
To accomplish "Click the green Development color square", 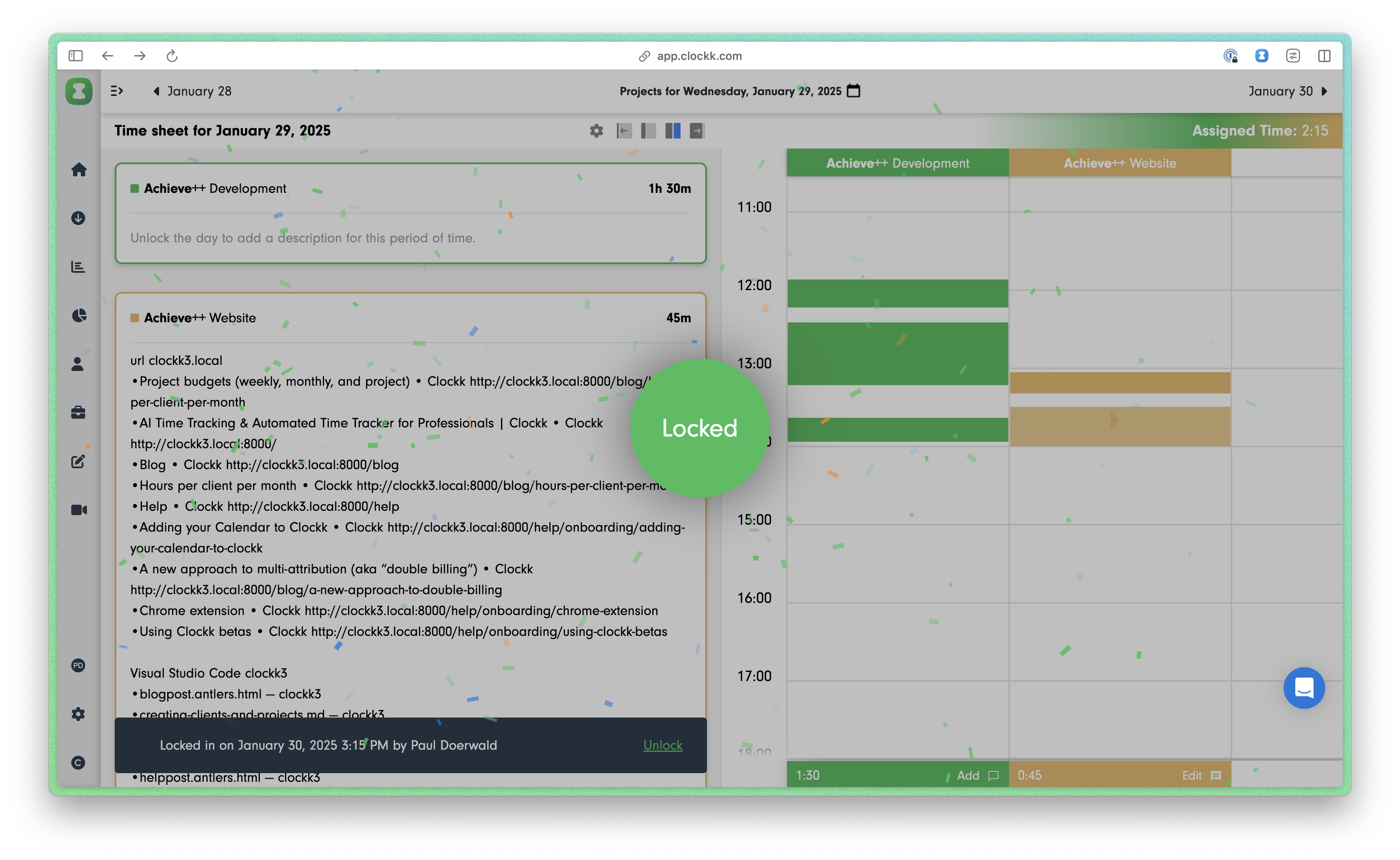I will pyautogui.click(x=135, y=188).
